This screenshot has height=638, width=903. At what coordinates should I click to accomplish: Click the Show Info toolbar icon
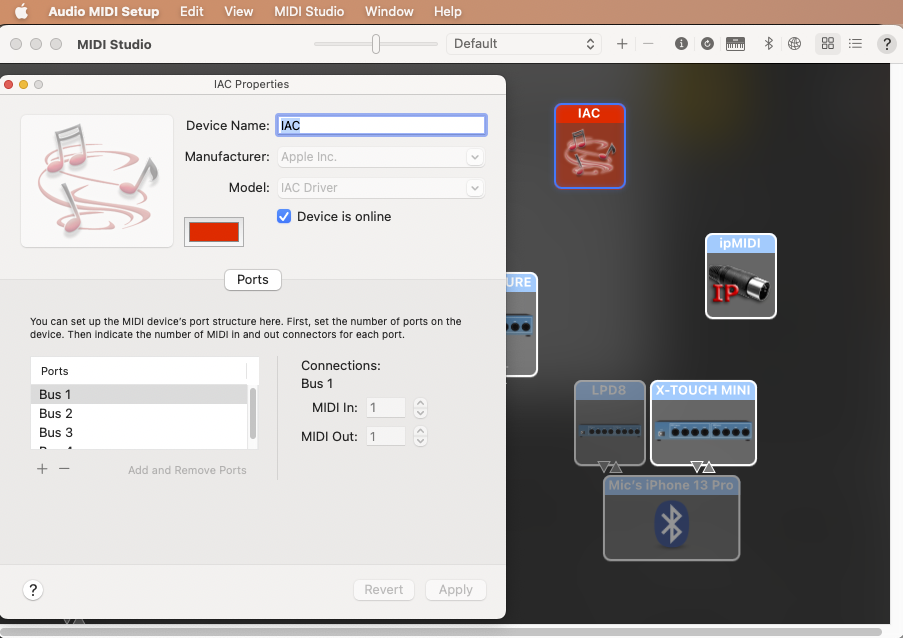(x=681, y=44)
